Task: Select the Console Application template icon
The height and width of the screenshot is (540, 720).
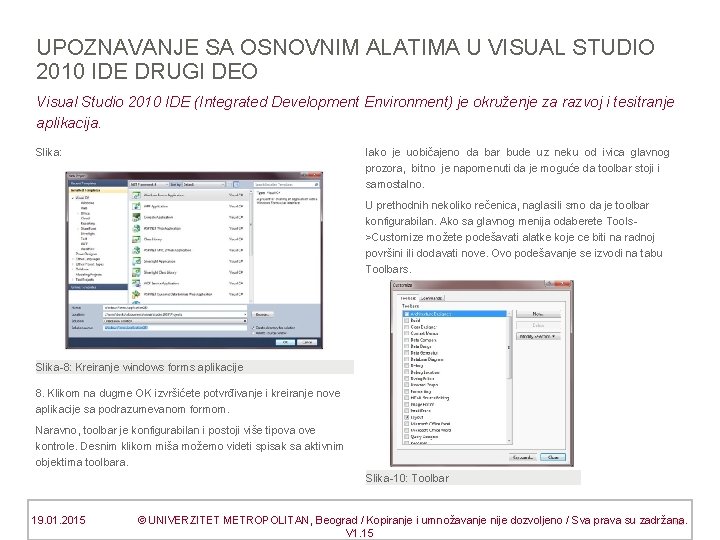Action: pyautogui.click(x=136, y=217)
